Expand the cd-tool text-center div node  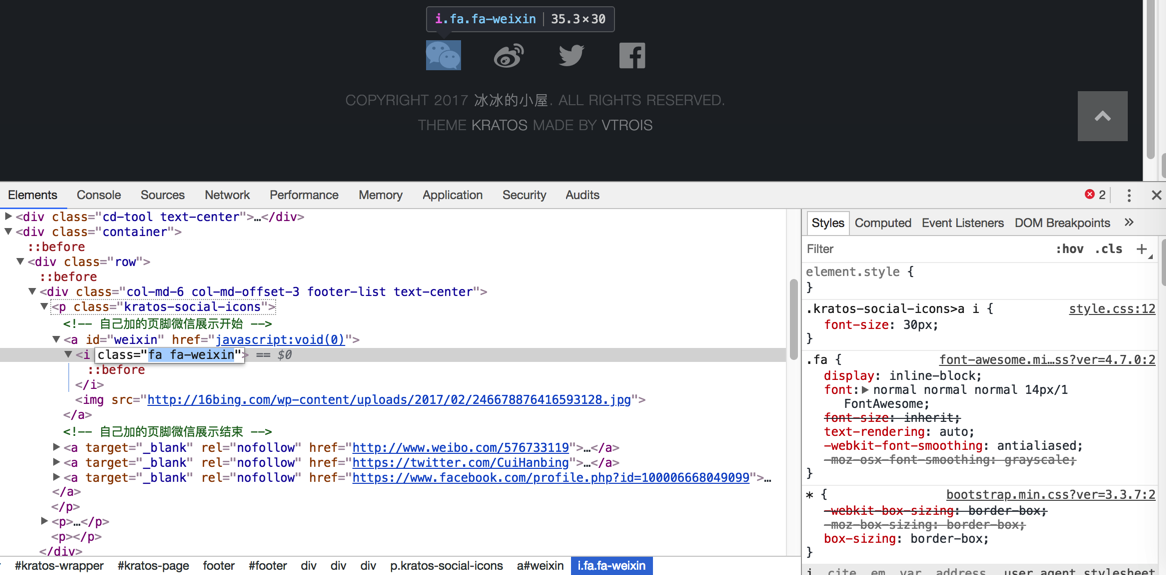tap(8, 216)
